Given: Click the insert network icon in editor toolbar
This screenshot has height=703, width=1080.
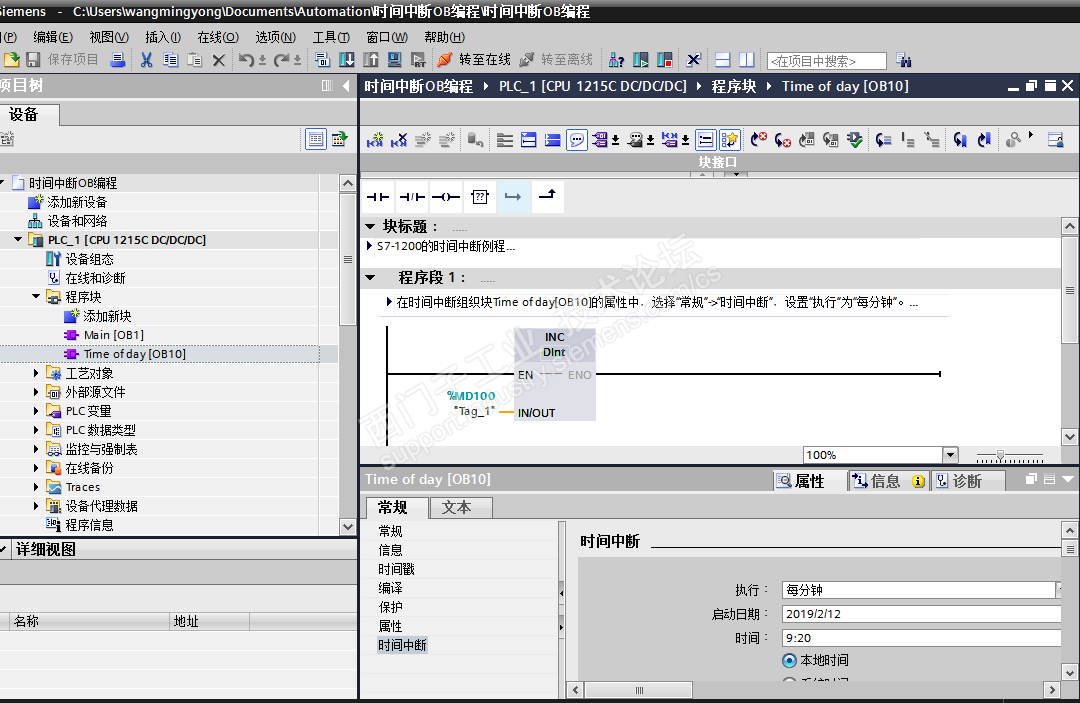Looking at the screenshot, I should pos(375,140).
